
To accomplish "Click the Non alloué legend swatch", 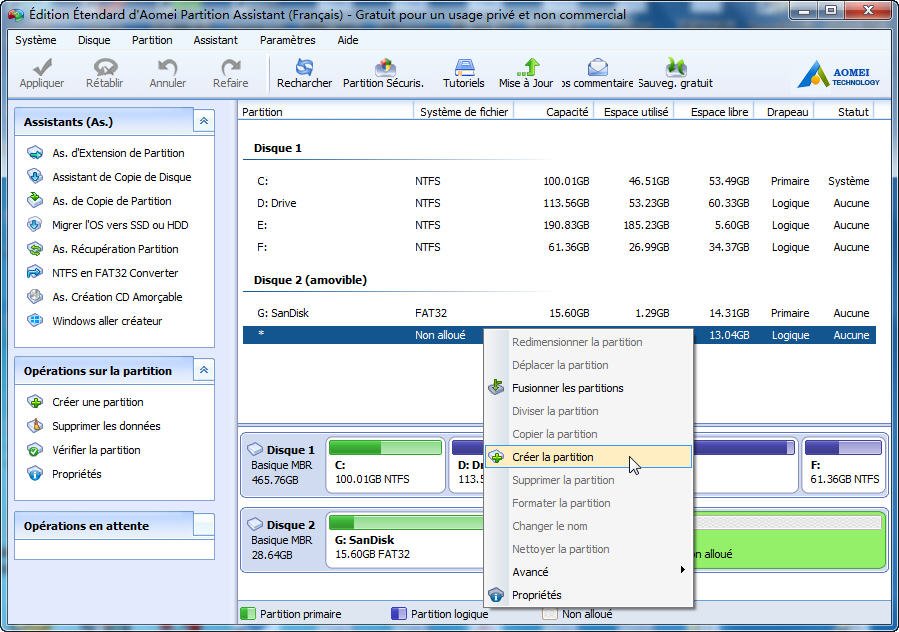I will coord(550,614).
